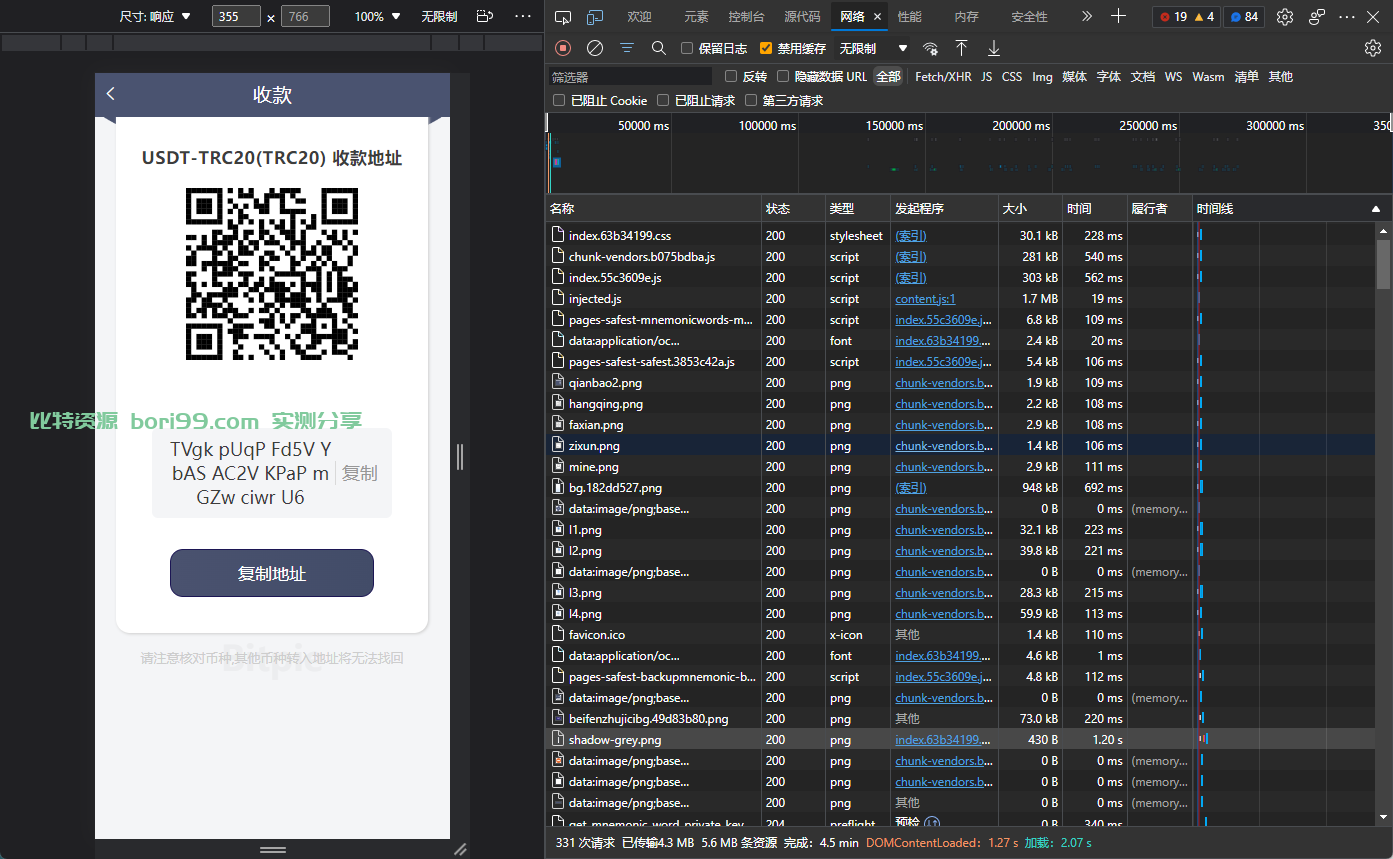Open the 84 issues badge
This screenshot has width=1393, height=859.
click(1244, 17)
